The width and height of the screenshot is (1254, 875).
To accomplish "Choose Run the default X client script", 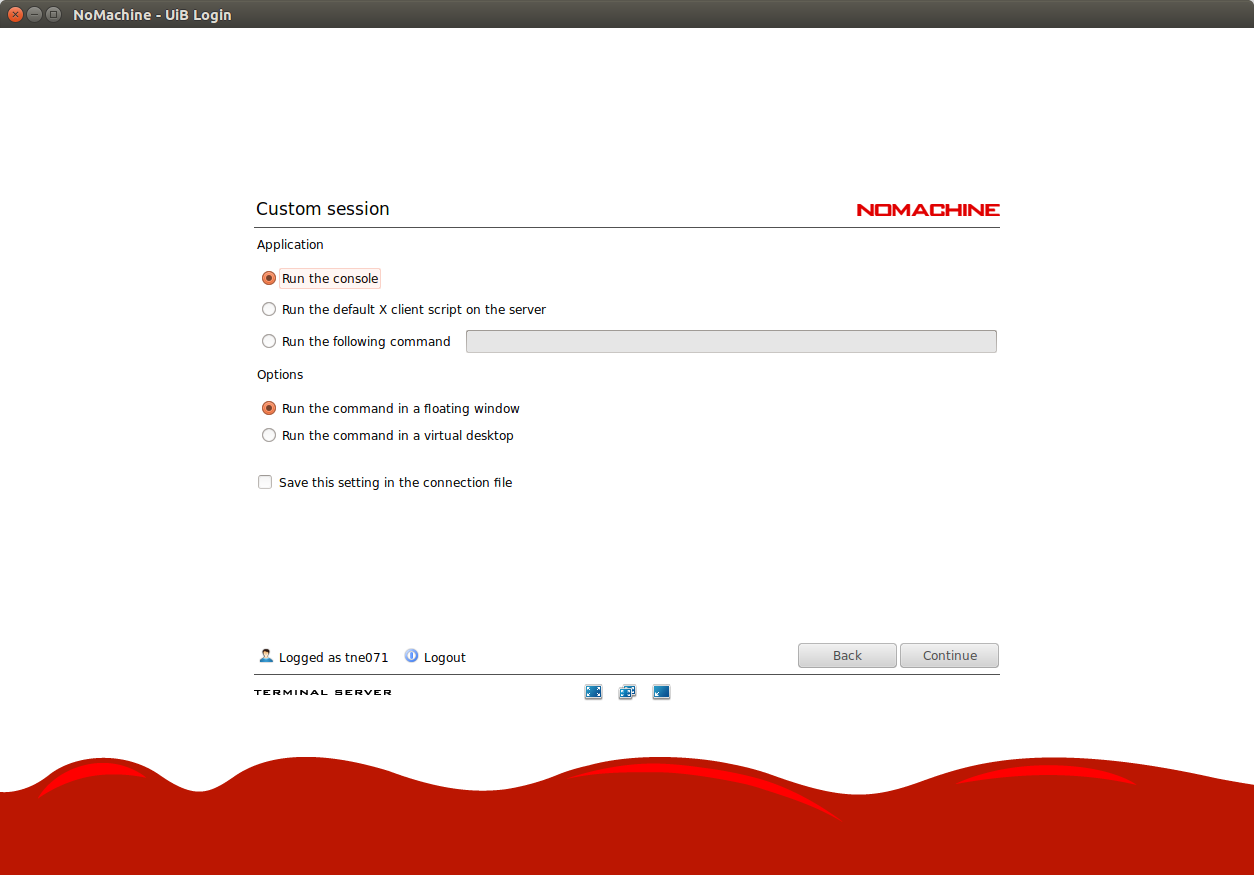I will (269, 310).
